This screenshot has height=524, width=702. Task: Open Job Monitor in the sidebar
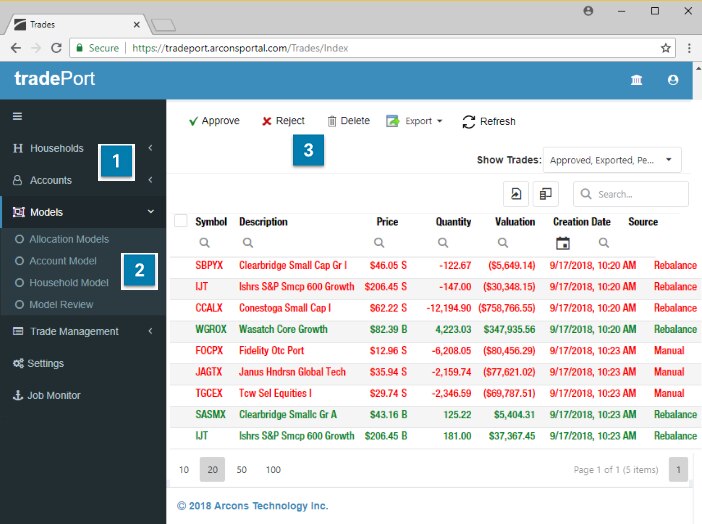(47, 395)
